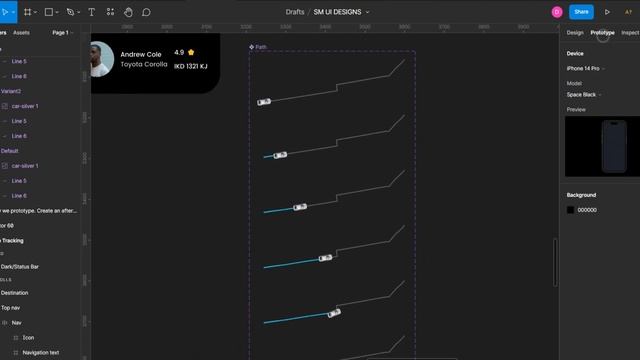
Task: Click the SM UI DESIGNS file title
Action: click(337, 12)
